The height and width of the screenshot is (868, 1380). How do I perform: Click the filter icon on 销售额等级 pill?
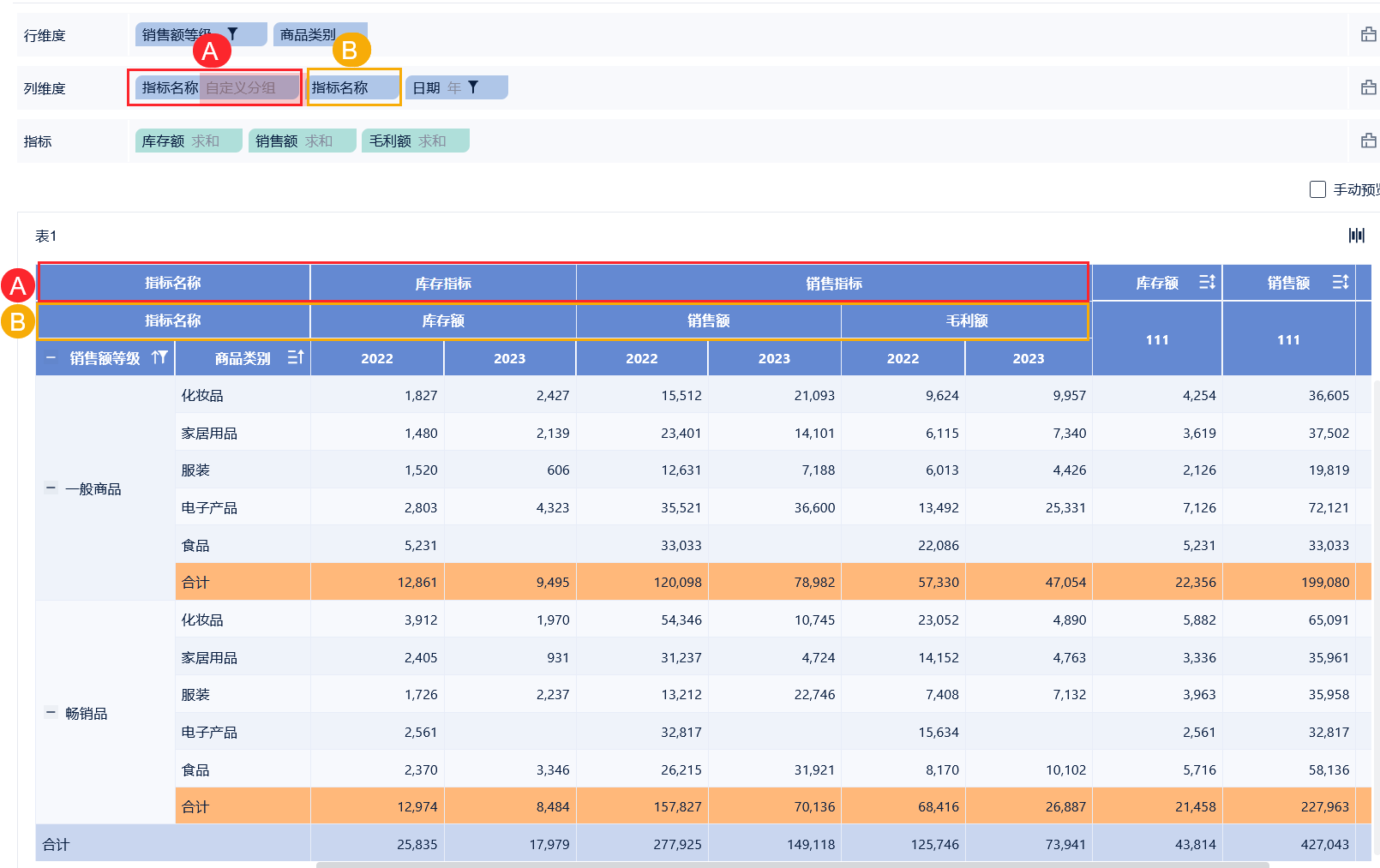point(232,34)
